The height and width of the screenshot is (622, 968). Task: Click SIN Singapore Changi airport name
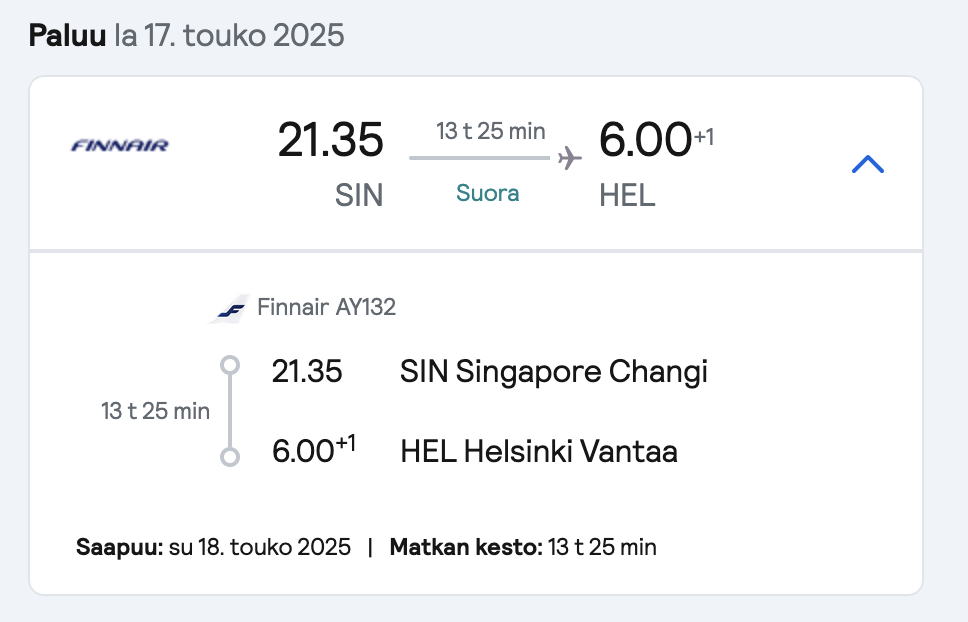[554, 371]
